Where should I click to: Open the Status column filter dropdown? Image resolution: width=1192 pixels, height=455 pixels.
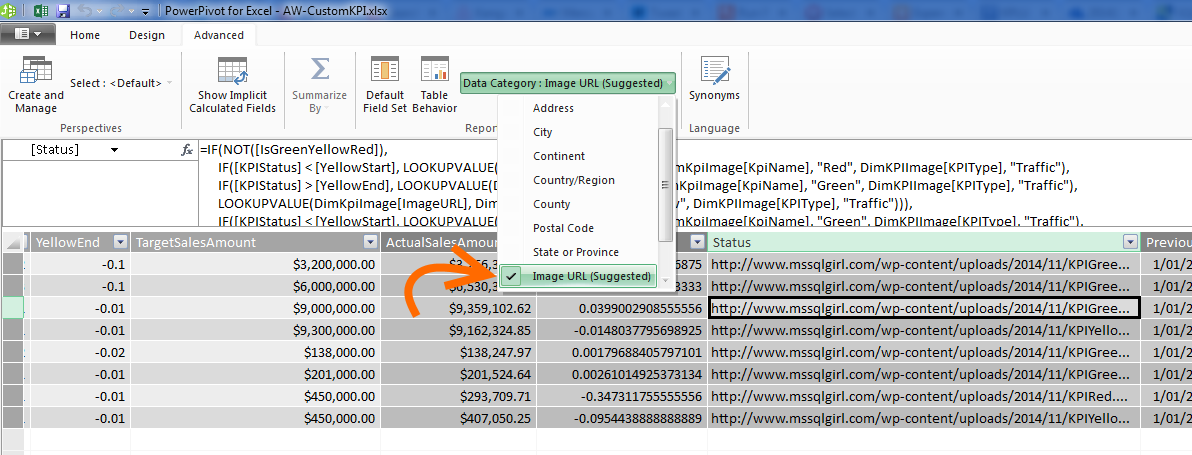coord(1128,242)
